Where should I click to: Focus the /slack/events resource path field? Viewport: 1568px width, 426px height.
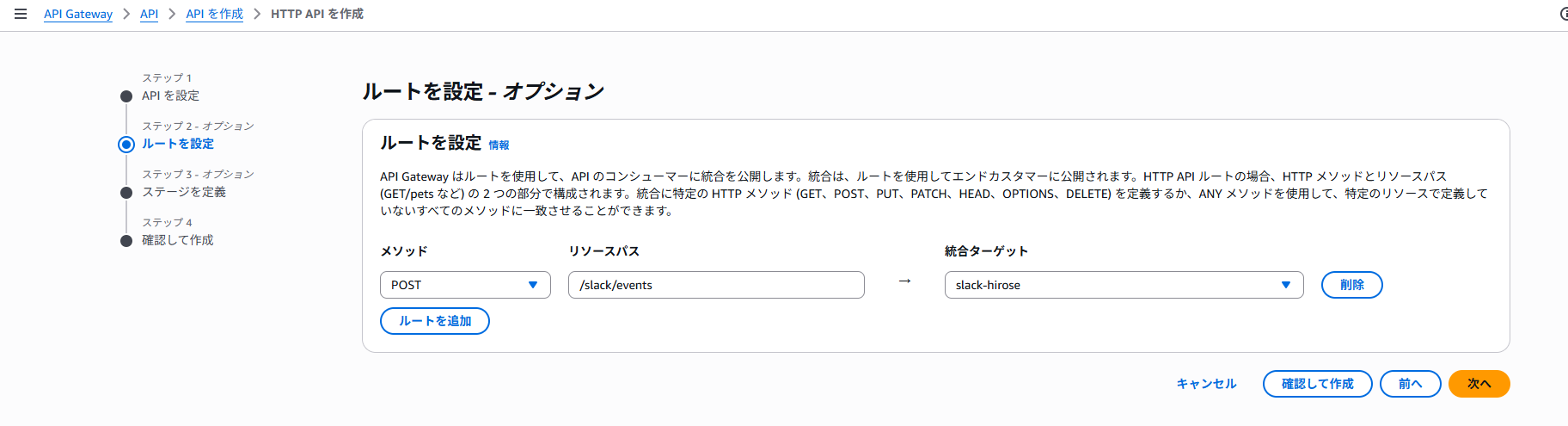716,285
